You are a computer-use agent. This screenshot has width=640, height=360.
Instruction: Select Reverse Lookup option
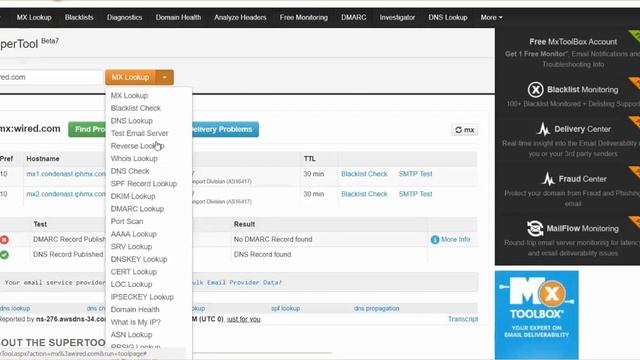coord(137,146)
